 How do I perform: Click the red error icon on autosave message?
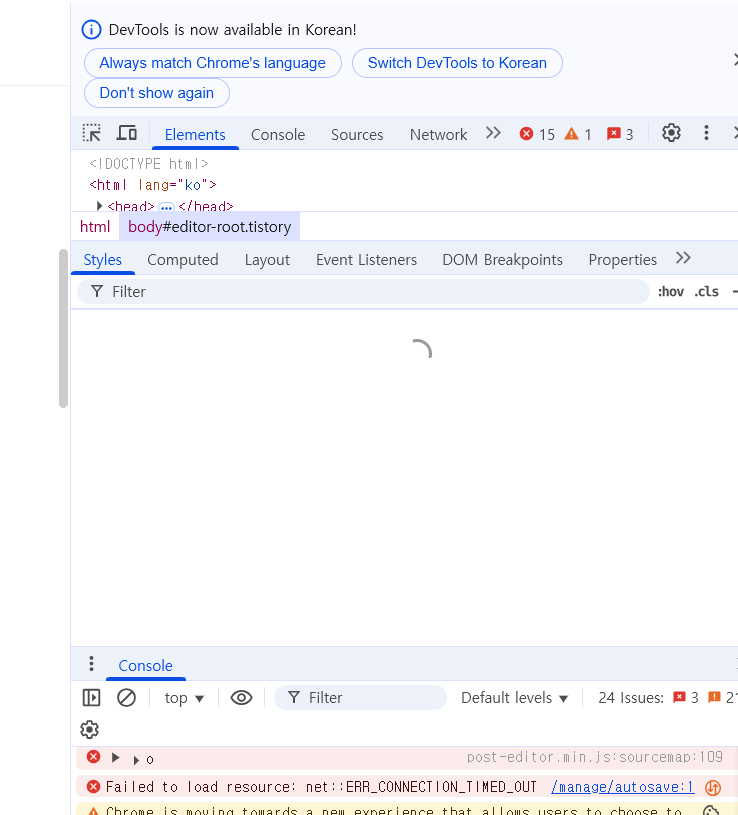pyautogui.click(x=94, y=787)
